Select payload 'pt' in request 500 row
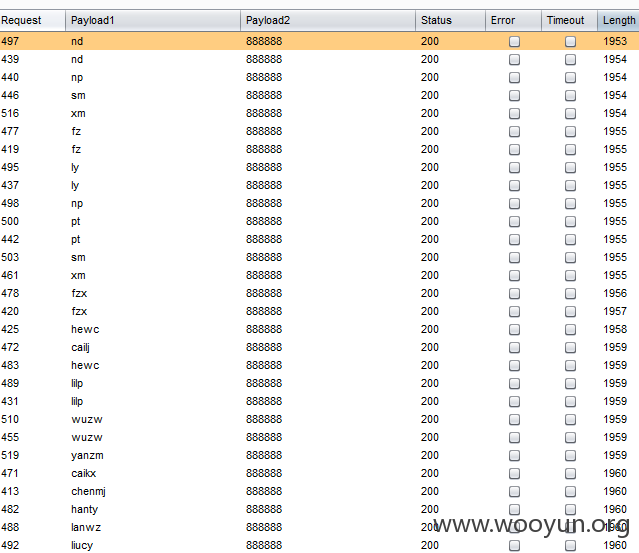The width and height of the screenshot is (639, 553). 76,221
